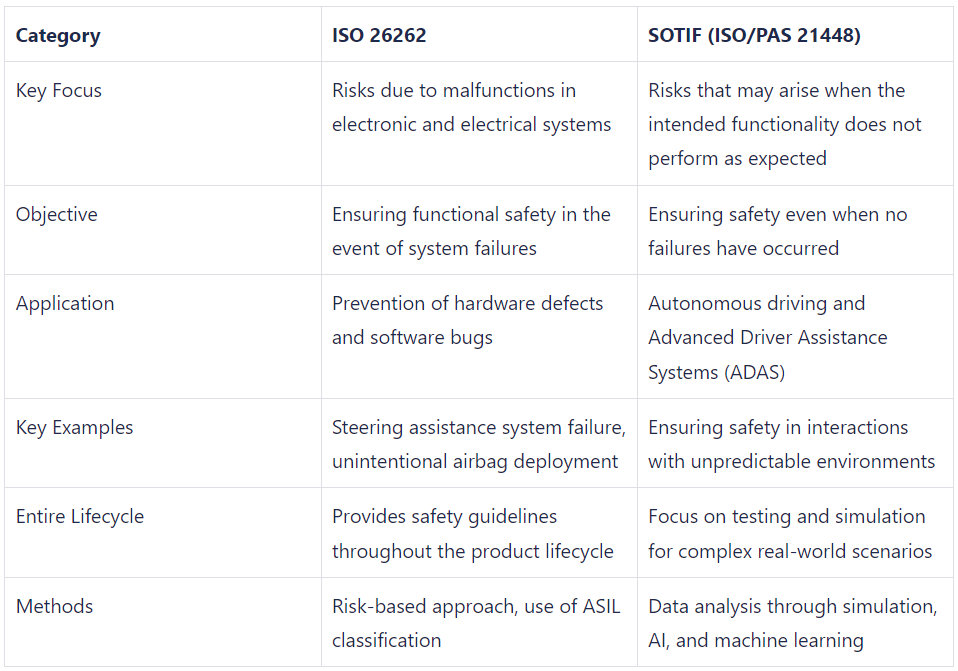The image size is (958, 671).
Task: Click the 'Provides safety guidelines' cell
Action: coord(472,533)
